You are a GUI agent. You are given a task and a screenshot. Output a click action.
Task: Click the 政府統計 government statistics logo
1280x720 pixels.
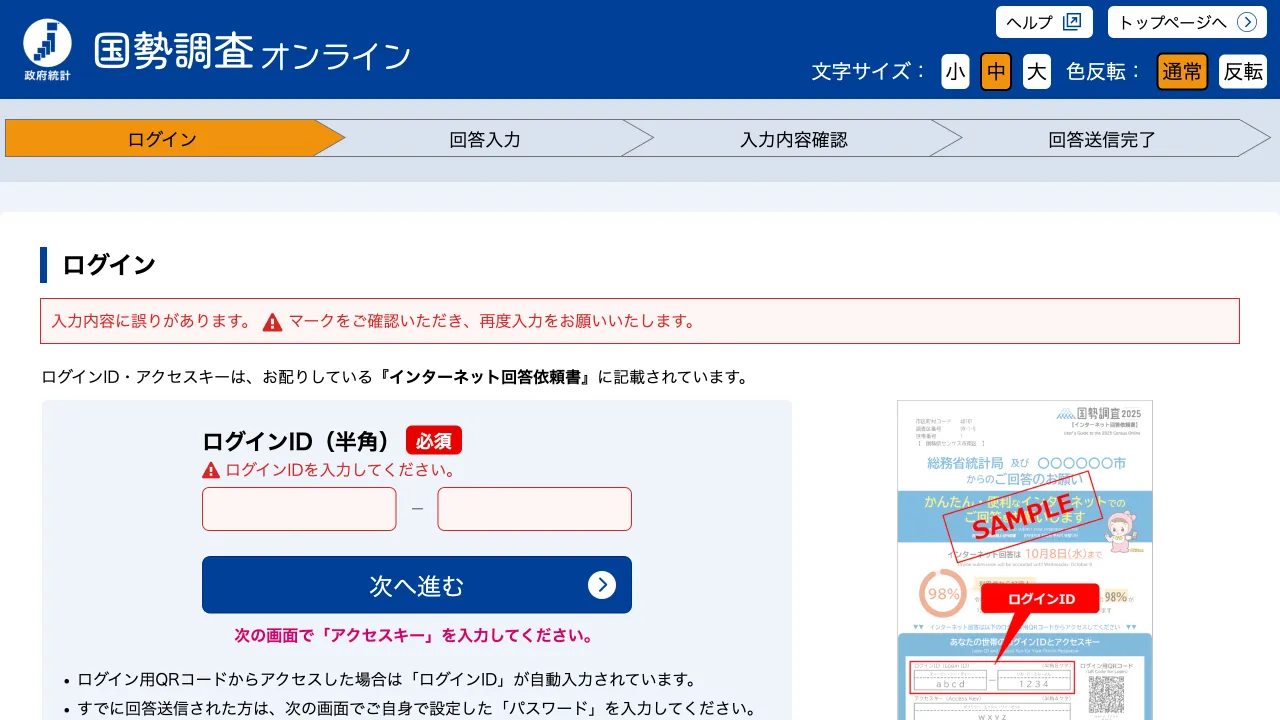(46, 45)
